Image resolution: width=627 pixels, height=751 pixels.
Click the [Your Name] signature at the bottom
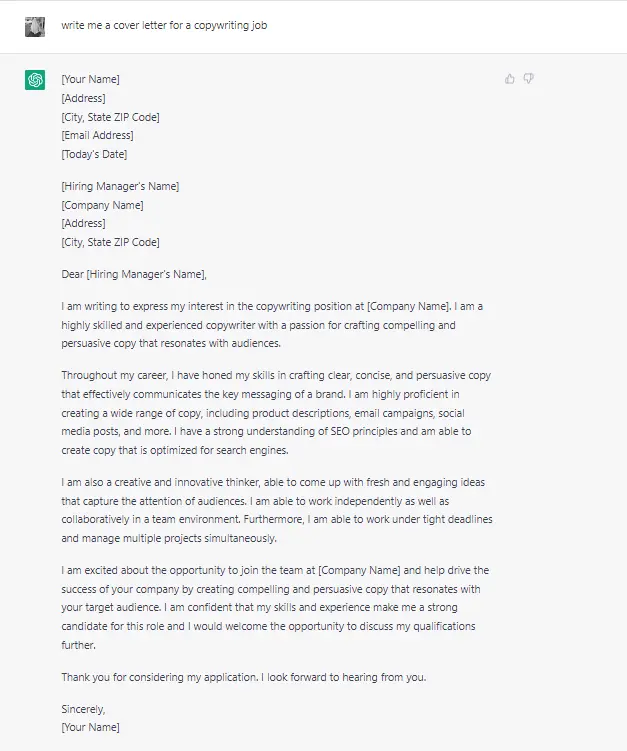90,727
